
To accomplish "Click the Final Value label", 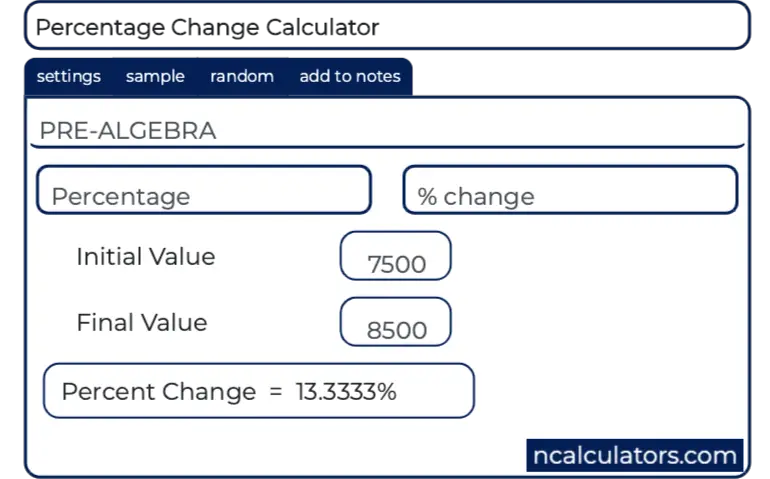I will [142, 323].
